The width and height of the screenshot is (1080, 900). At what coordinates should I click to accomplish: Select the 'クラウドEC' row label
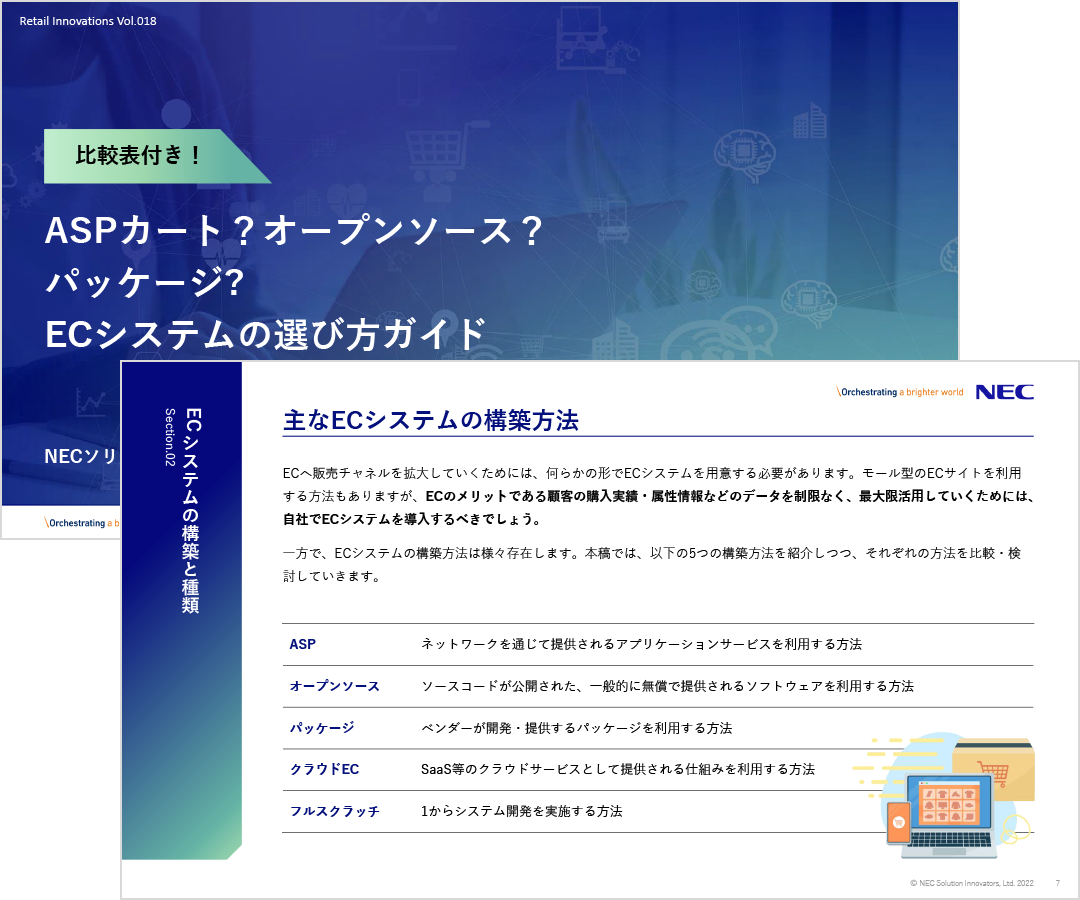pos(324,769)
